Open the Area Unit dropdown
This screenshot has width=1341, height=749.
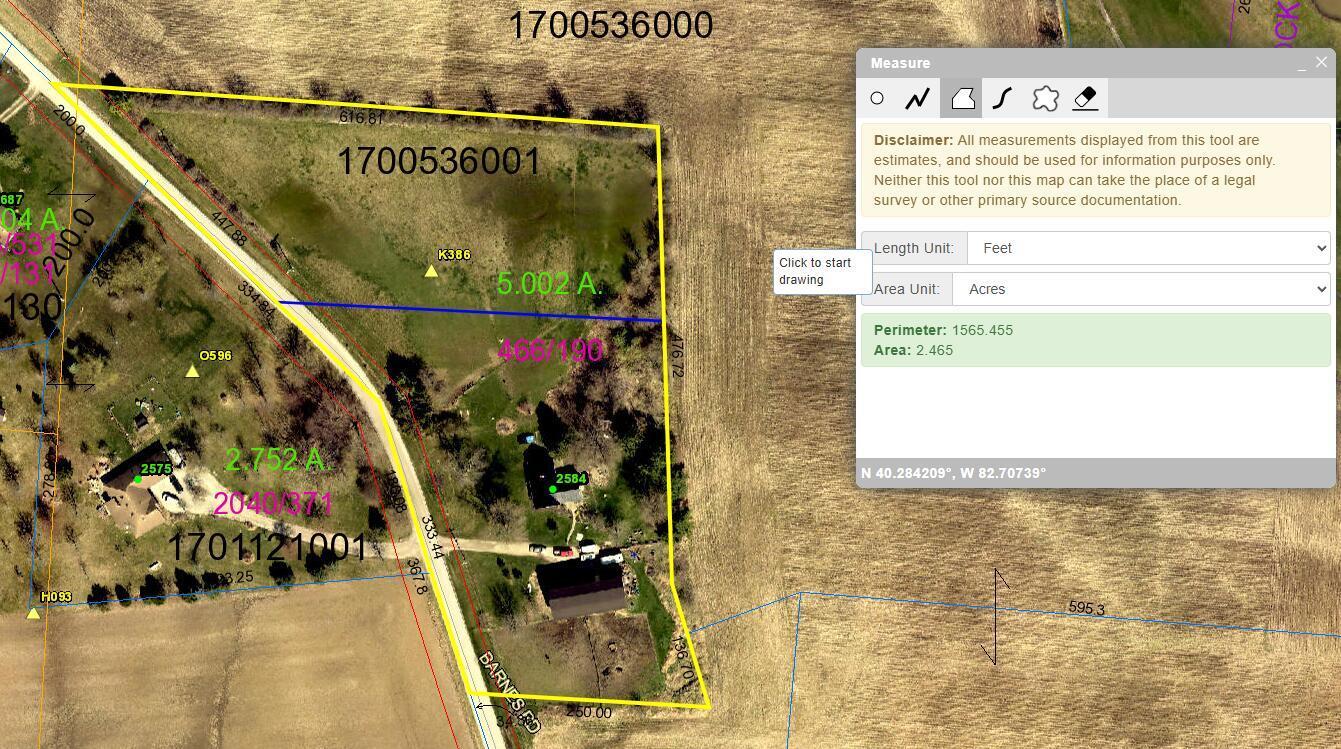pos(1140,289)
